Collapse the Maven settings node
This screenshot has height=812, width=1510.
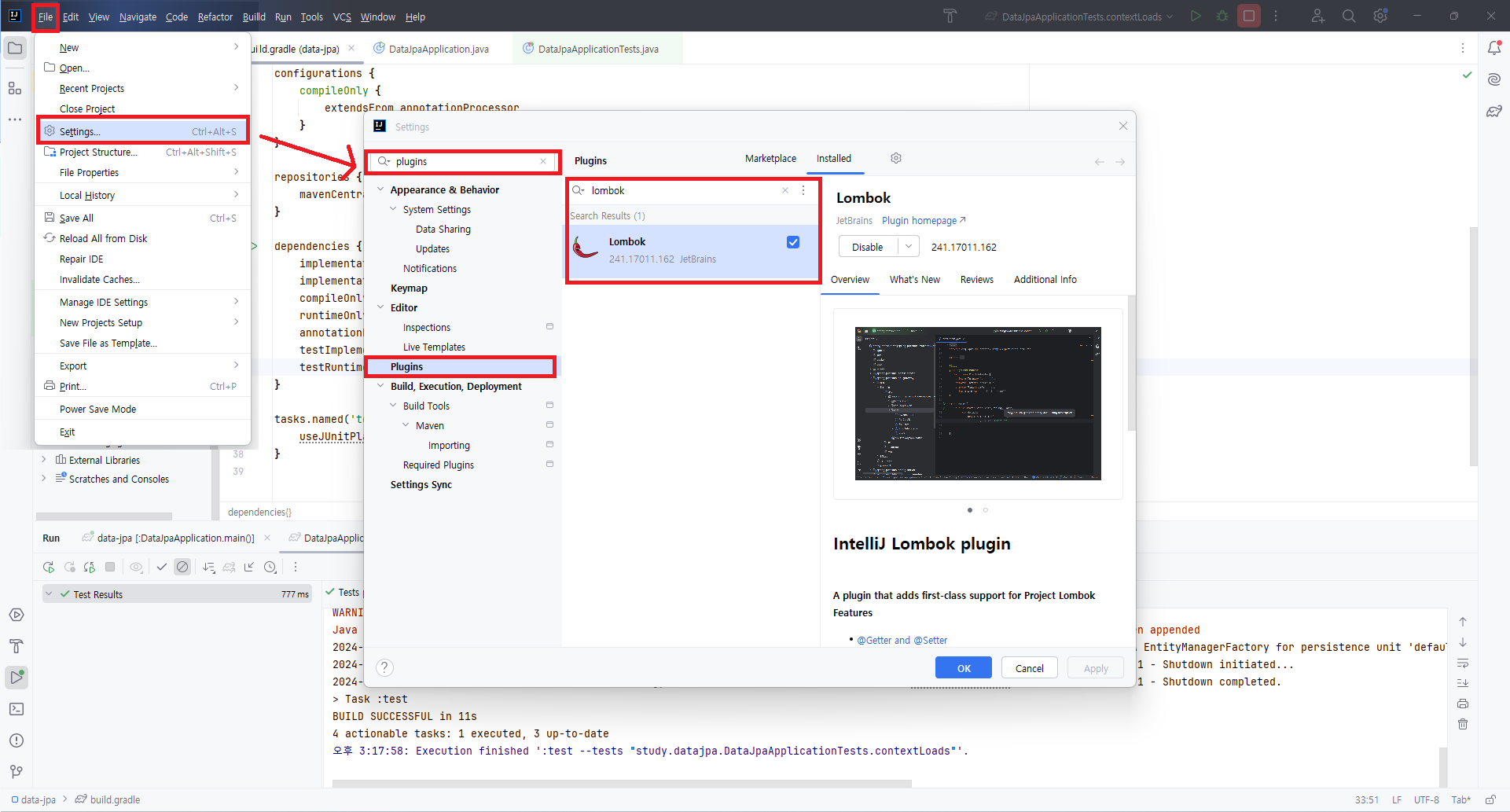pyautogui.click(x=406, y=425)
